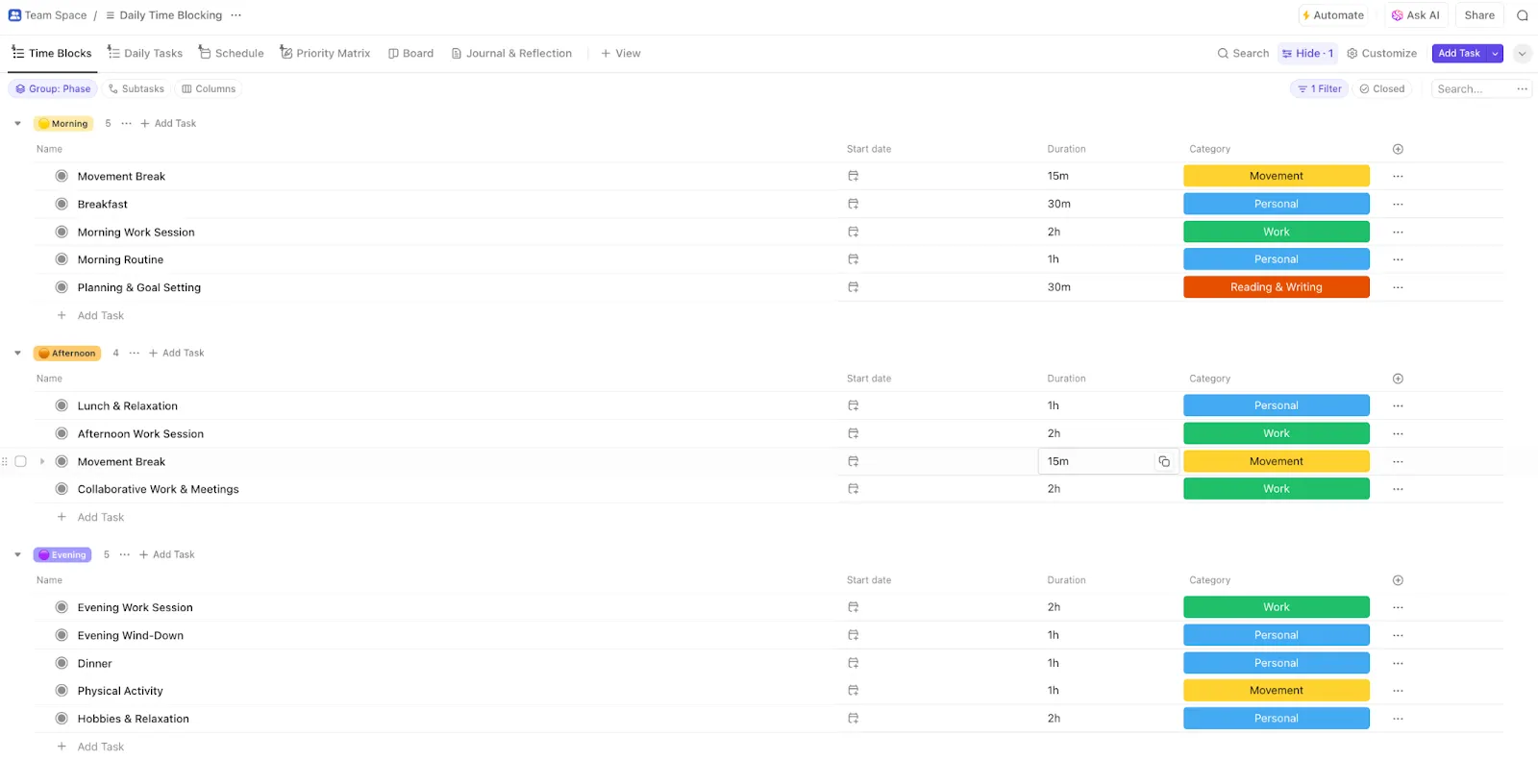Click the Automate lightning icon

pyautogui.click(x=1305, y=15)
